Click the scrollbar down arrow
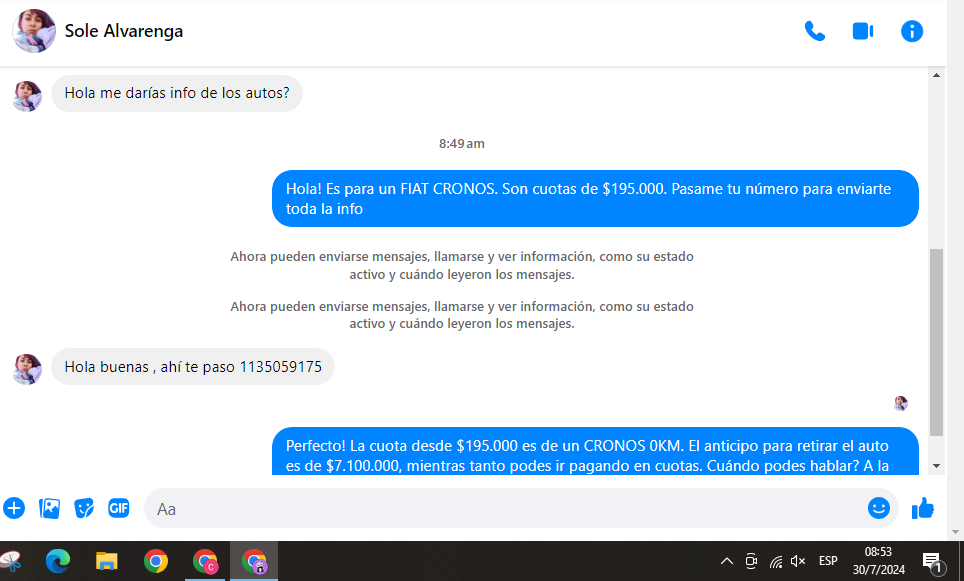 [936, 466]
